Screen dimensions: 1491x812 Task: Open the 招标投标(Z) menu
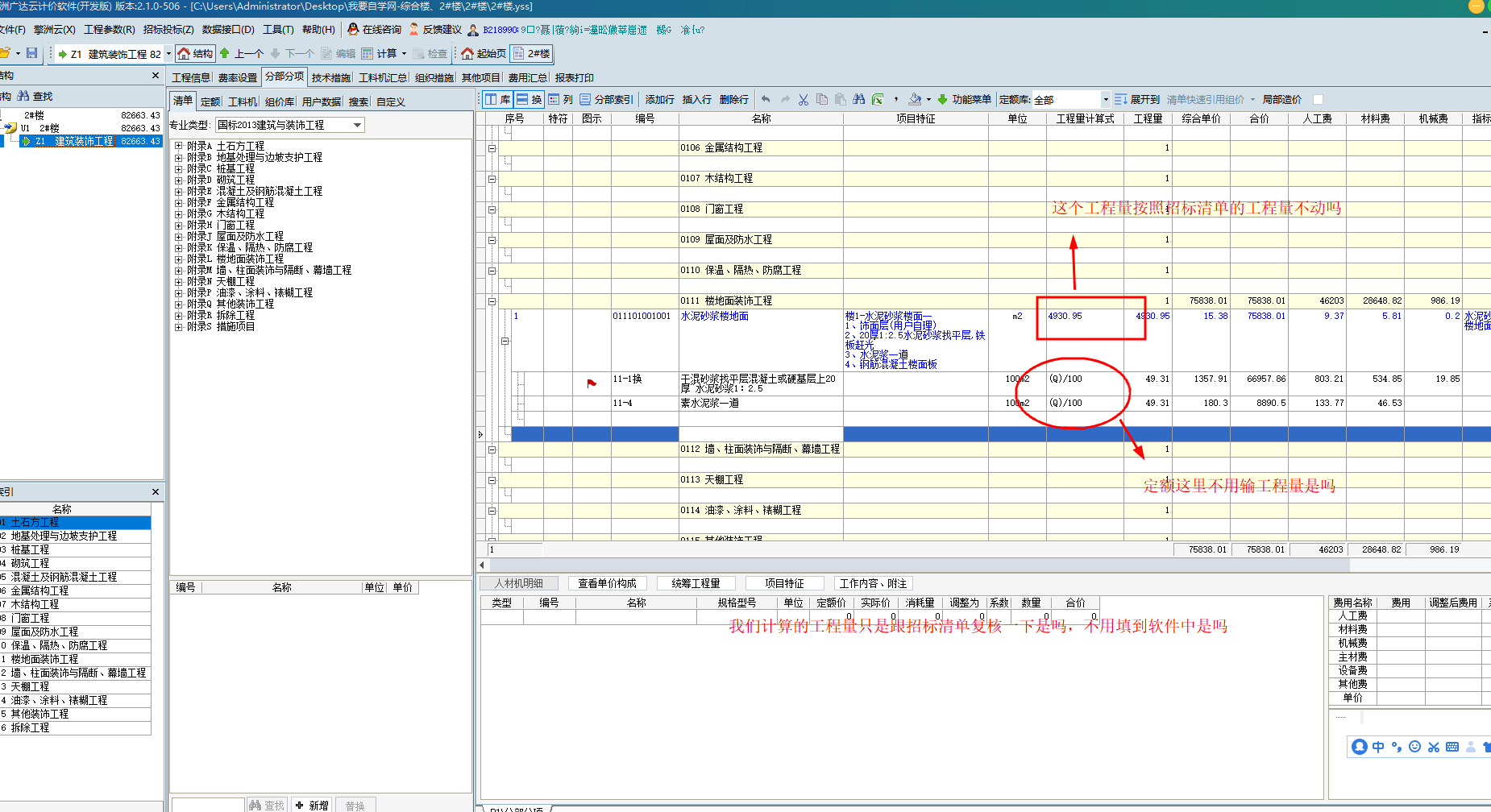168,30
